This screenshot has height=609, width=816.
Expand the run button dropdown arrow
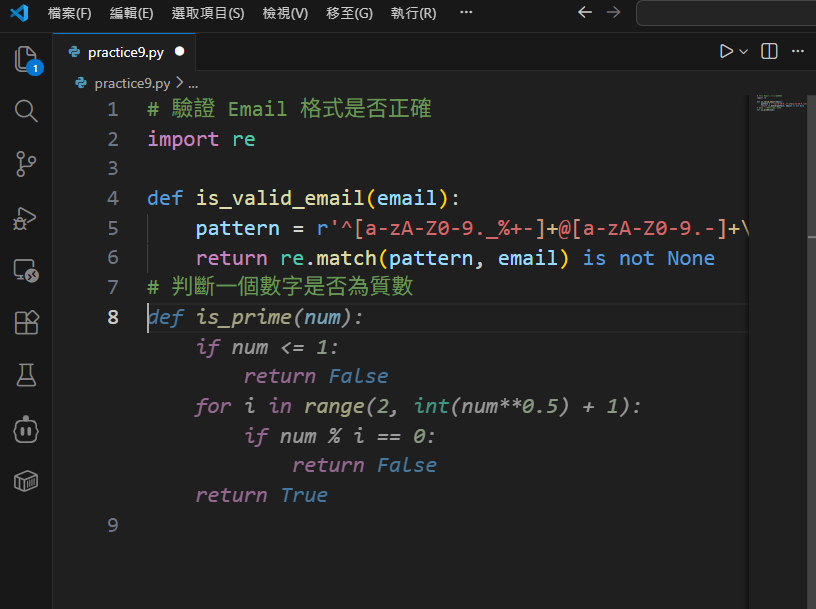tap(744, 51)
